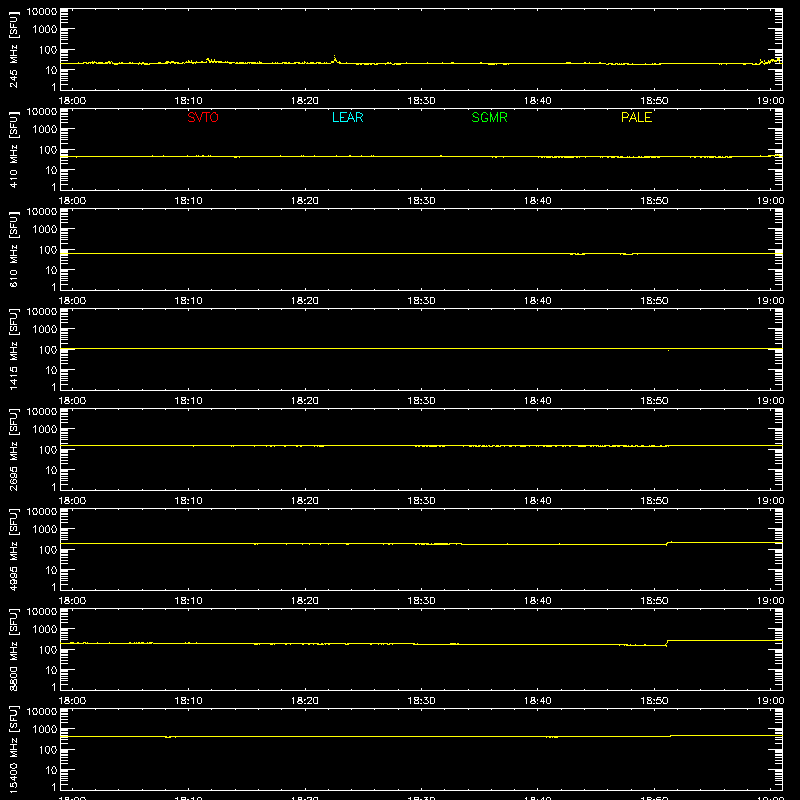800x800 pixels.
Task: Click the 1000 y-axis value on 410 MHz panel
Action: pos(45,130)
